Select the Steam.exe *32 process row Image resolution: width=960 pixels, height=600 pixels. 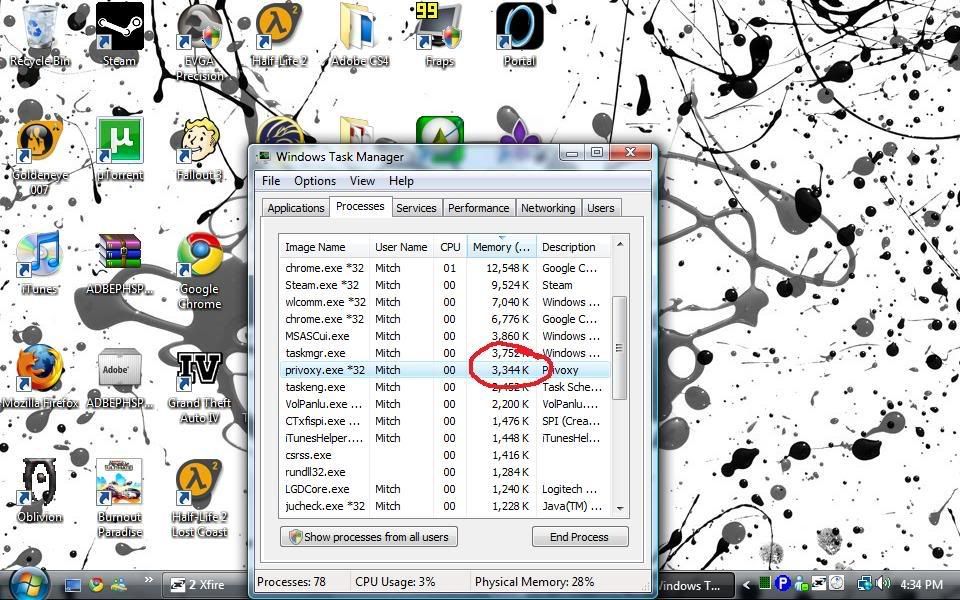[x=445, y=285]
